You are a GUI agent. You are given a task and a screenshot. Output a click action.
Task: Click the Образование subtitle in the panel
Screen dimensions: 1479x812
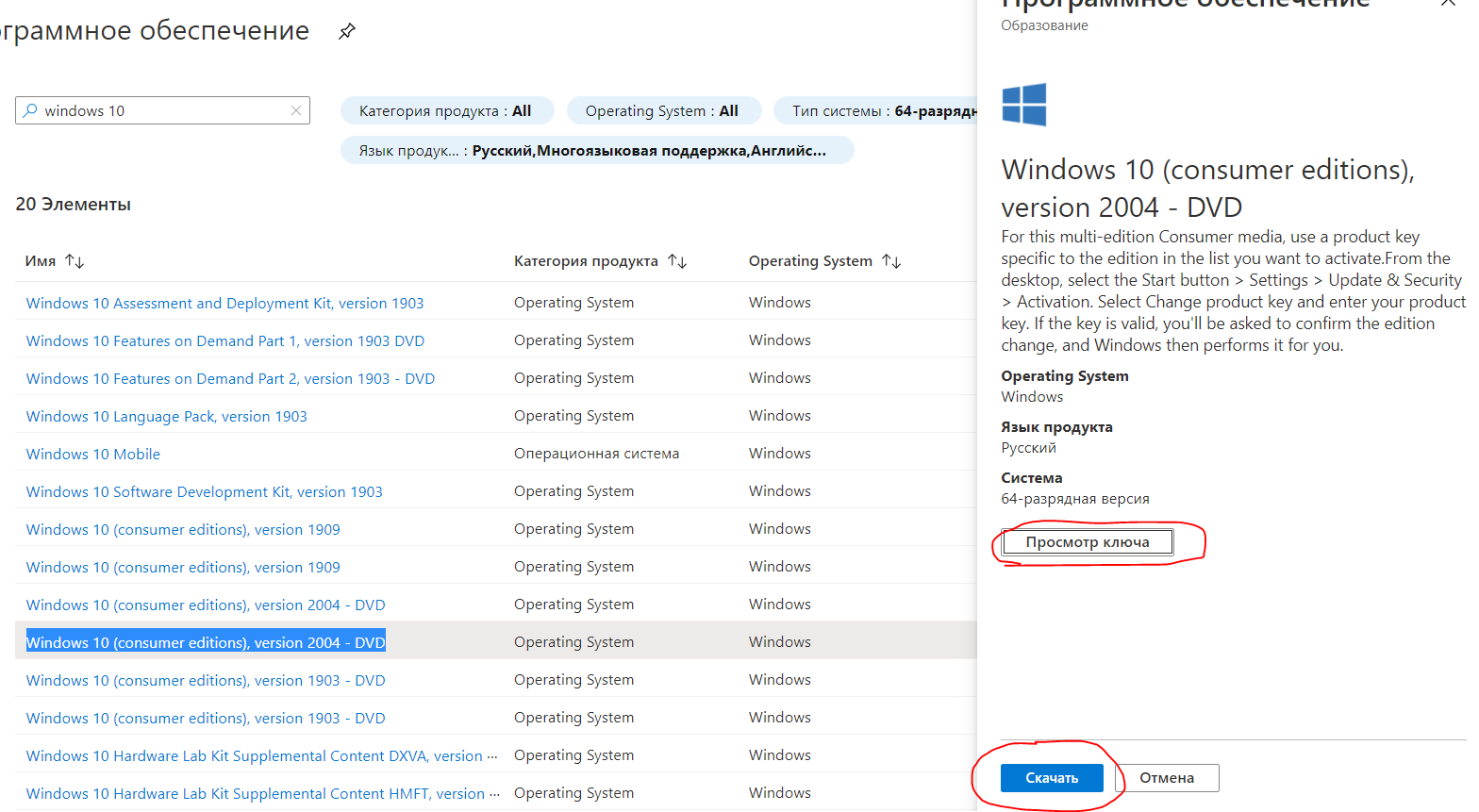tap(1044, 25)
